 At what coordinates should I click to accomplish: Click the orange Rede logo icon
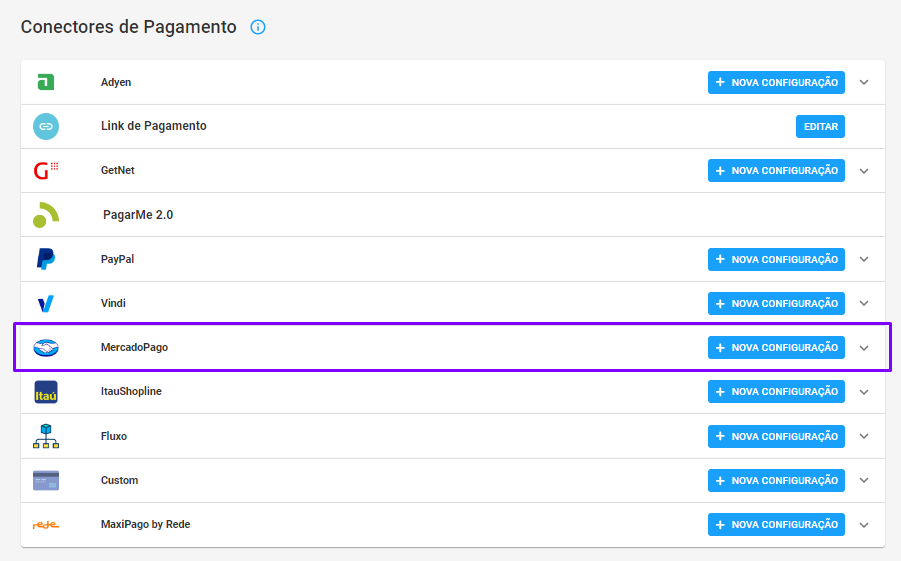click(x=46, y=525)
